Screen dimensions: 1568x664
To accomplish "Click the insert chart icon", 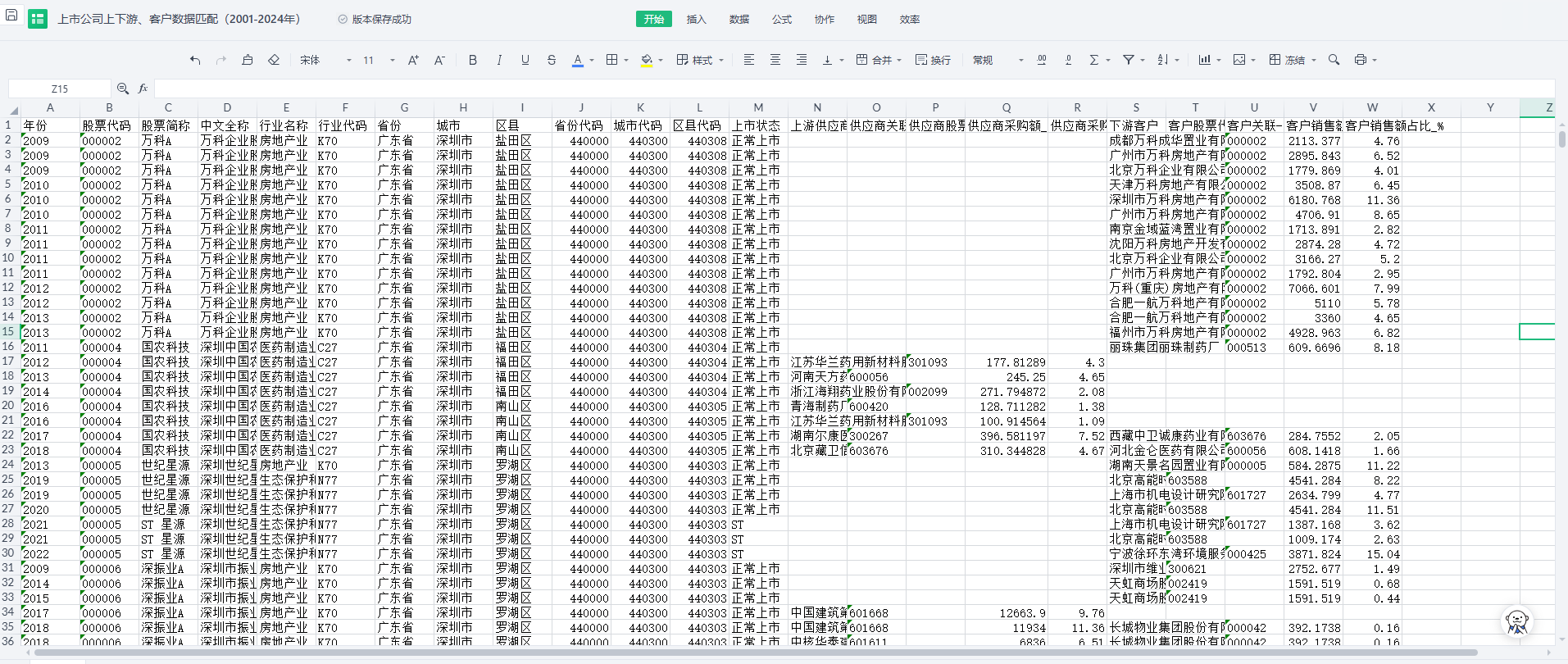I will [1204, 60].
